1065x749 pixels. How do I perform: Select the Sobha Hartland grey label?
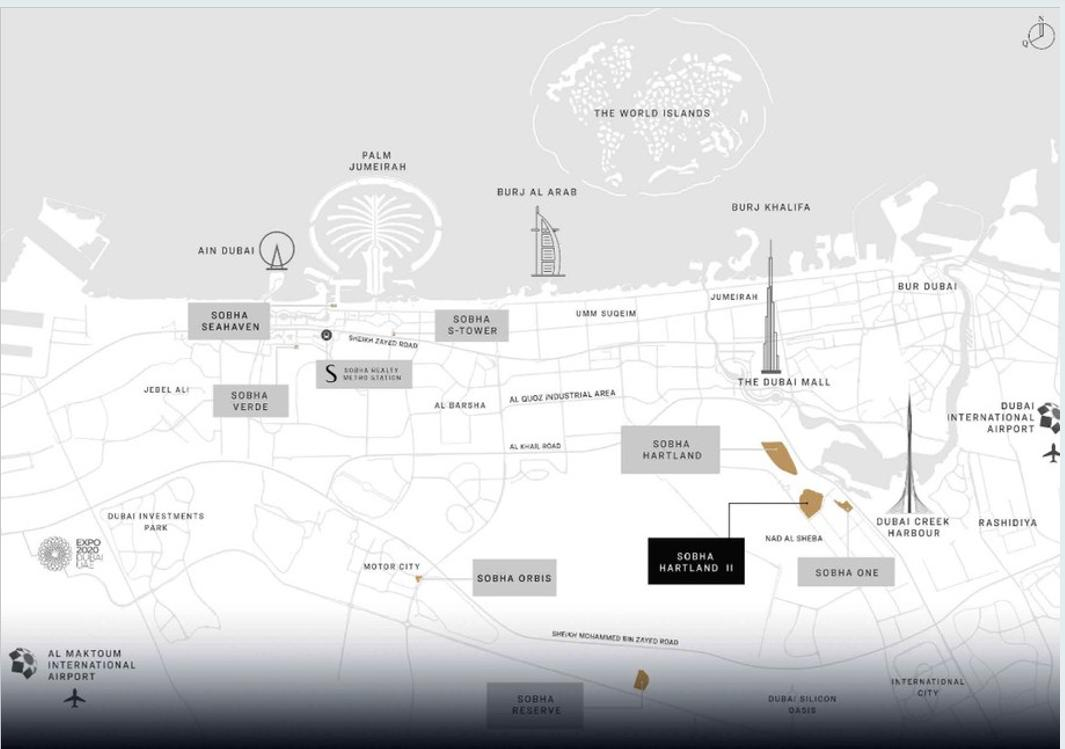coord(670,450)
